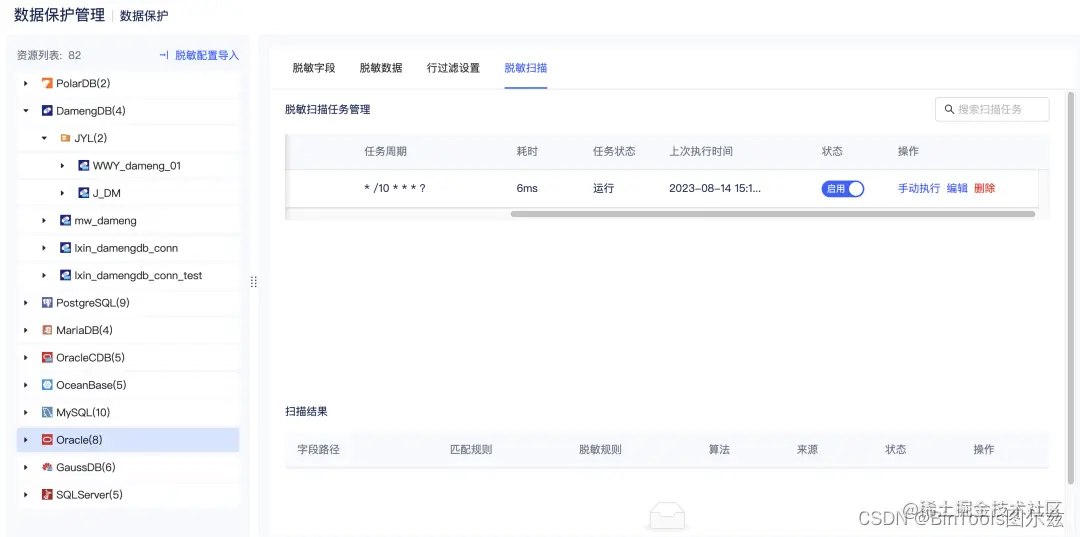Screen dimensions: 1080x537
Task: Click the 2023-08-14 execution time cell
Action: [715, 189]
